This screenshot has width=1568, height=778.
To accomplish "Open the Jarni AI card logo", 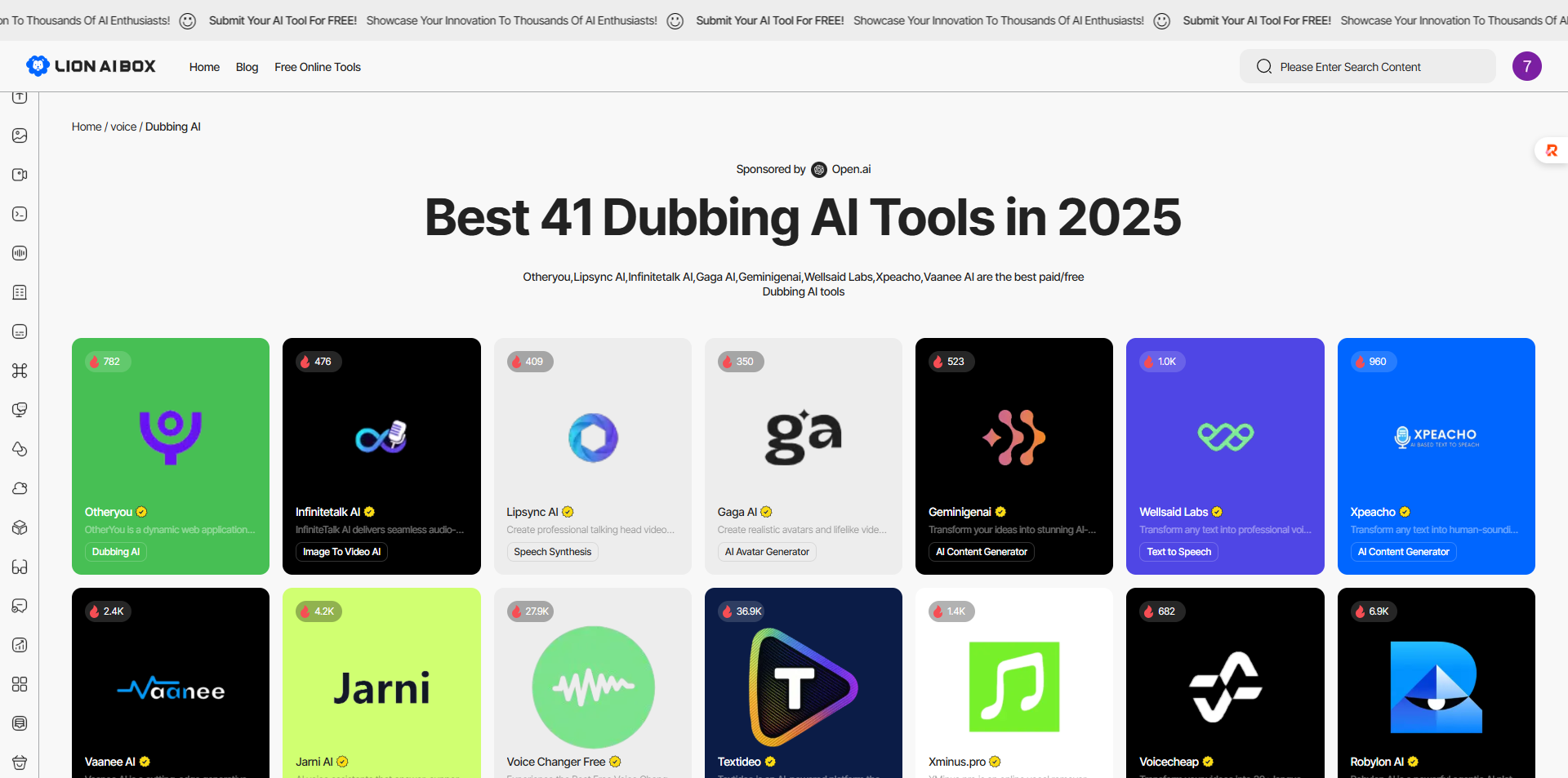I will coord(381,687).
